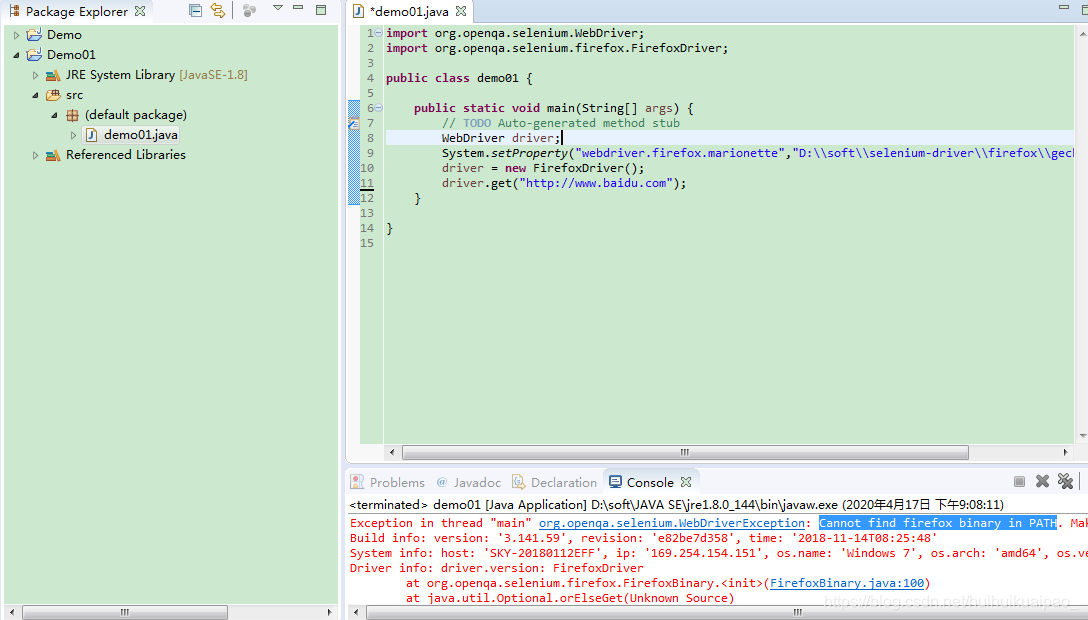Click Remove All Terminated Launches icon
Screen dimensions: 1088x620
[x=1066, y=482]
